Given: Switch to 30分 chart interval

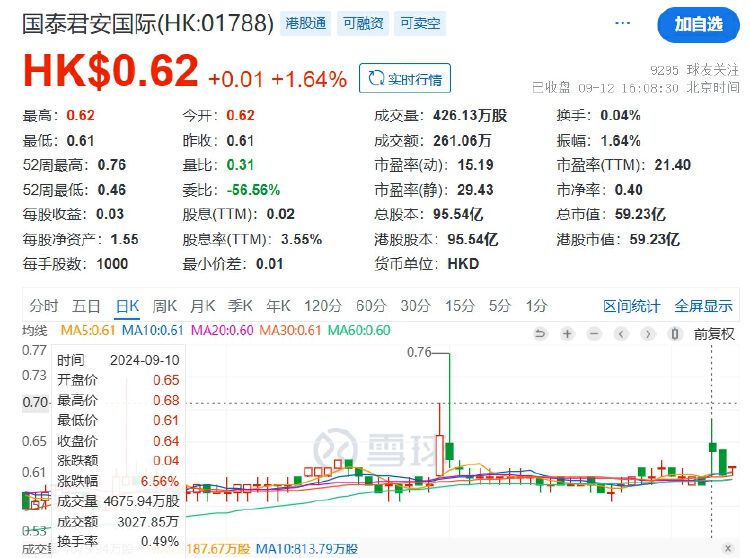Looking at the screenshot, I should click(415, 306).
